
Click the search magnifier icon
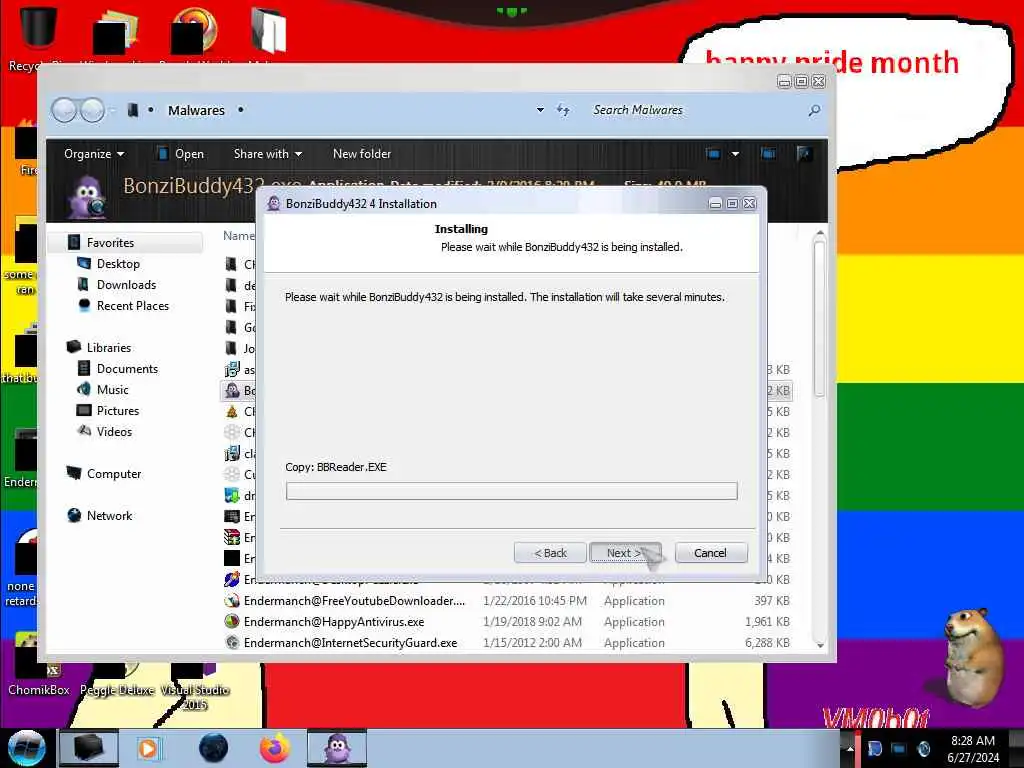814,110
